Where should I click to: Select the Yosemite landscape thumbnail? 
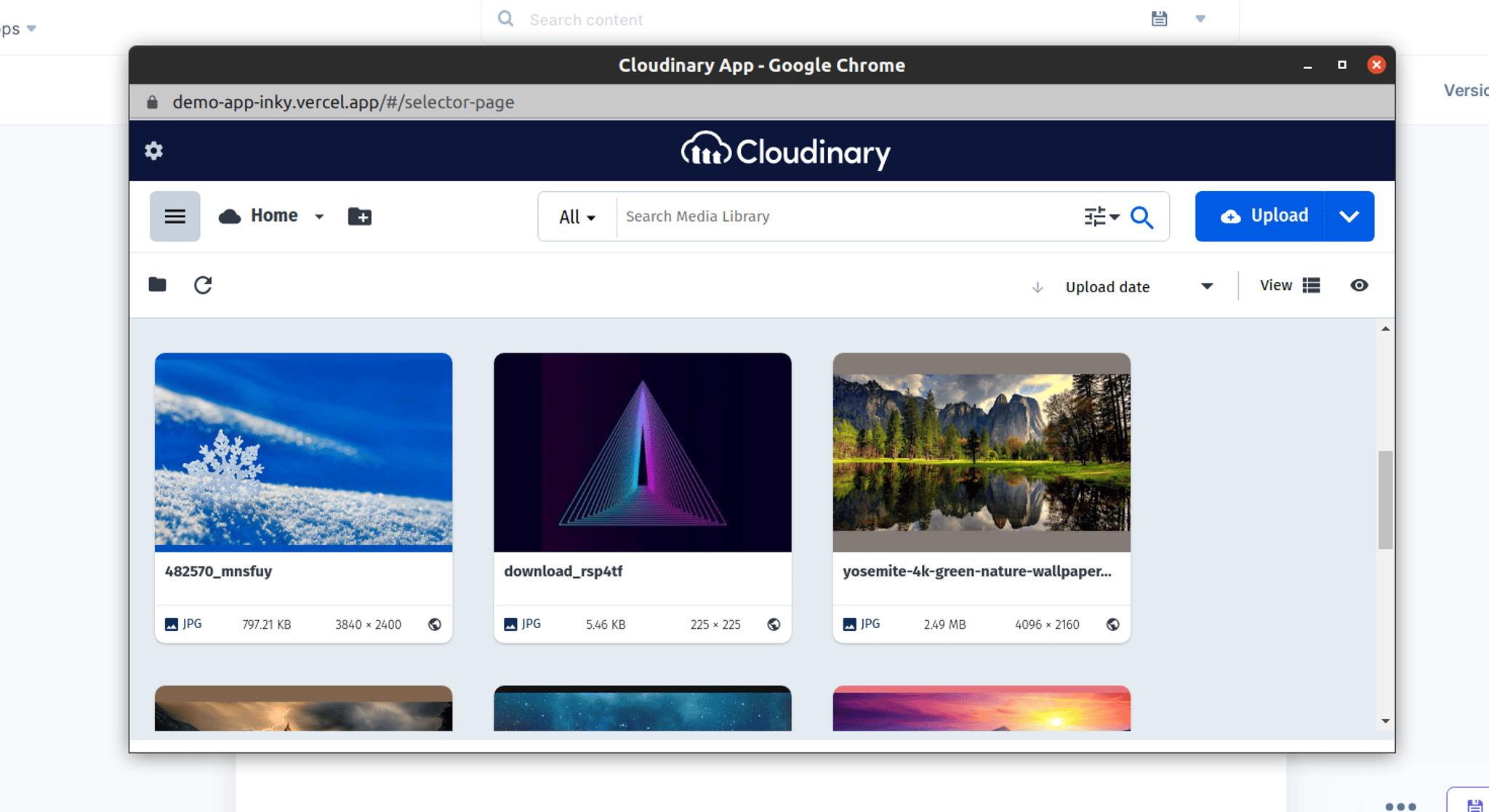(982, 452)
